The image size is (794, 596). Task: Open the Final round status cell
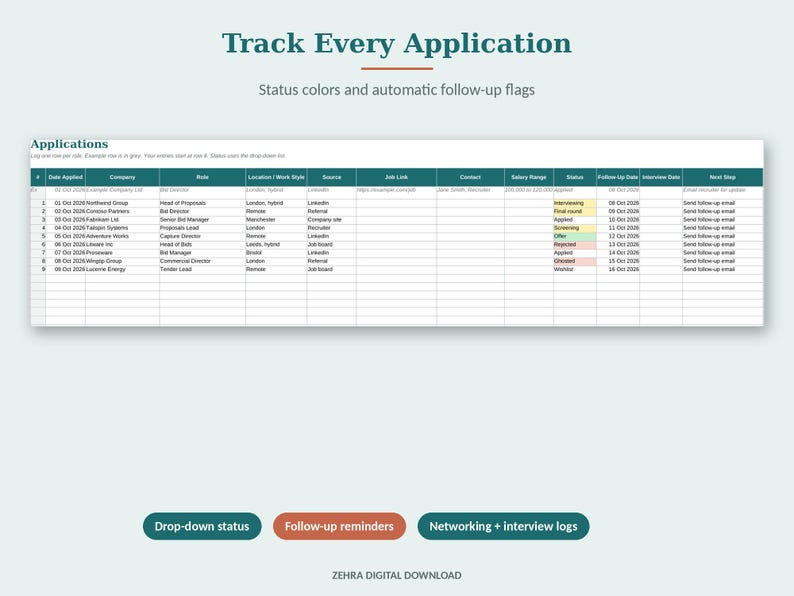[x=575, y=211]
